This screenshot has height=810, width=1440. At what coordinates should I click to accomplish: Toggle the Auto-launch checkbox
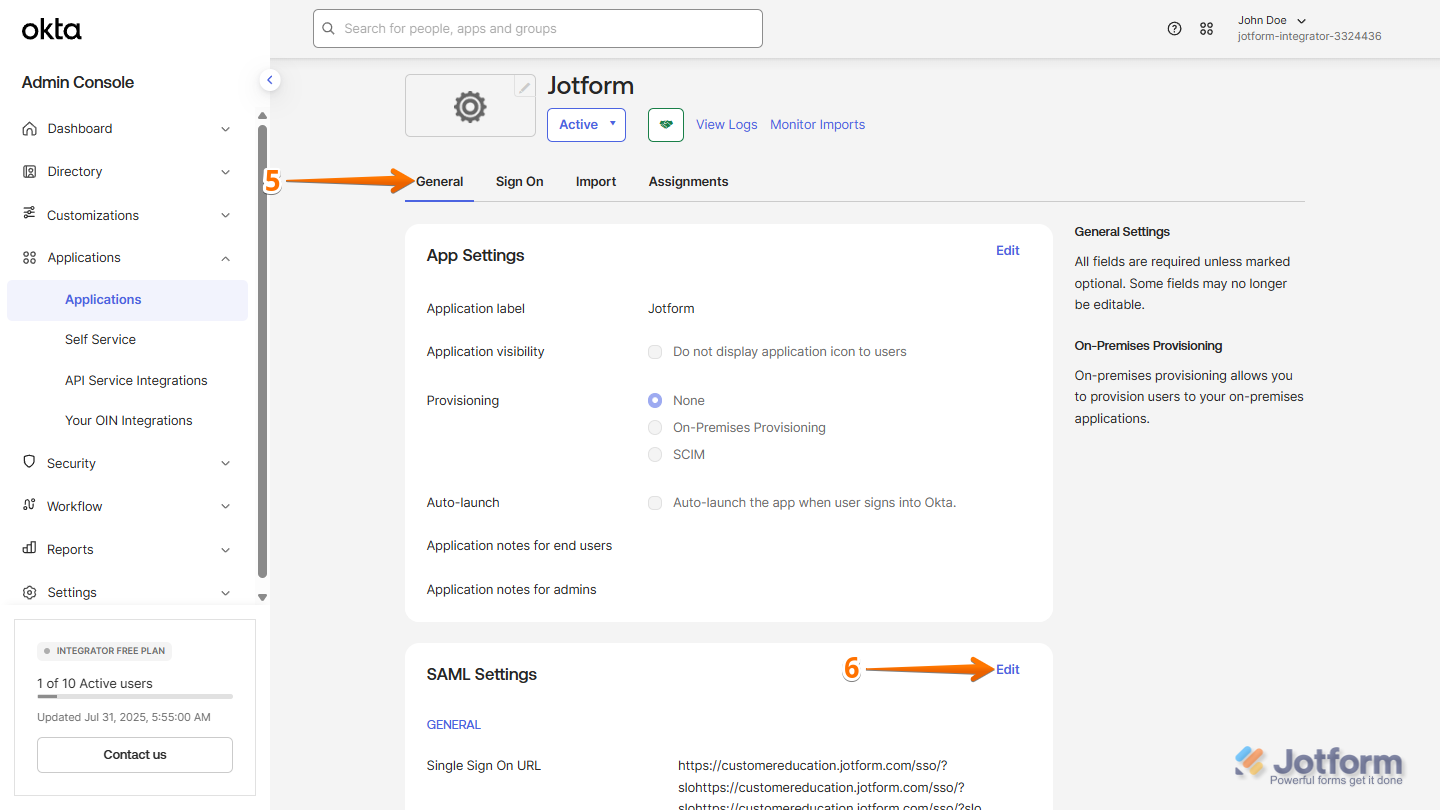[655, 503]
